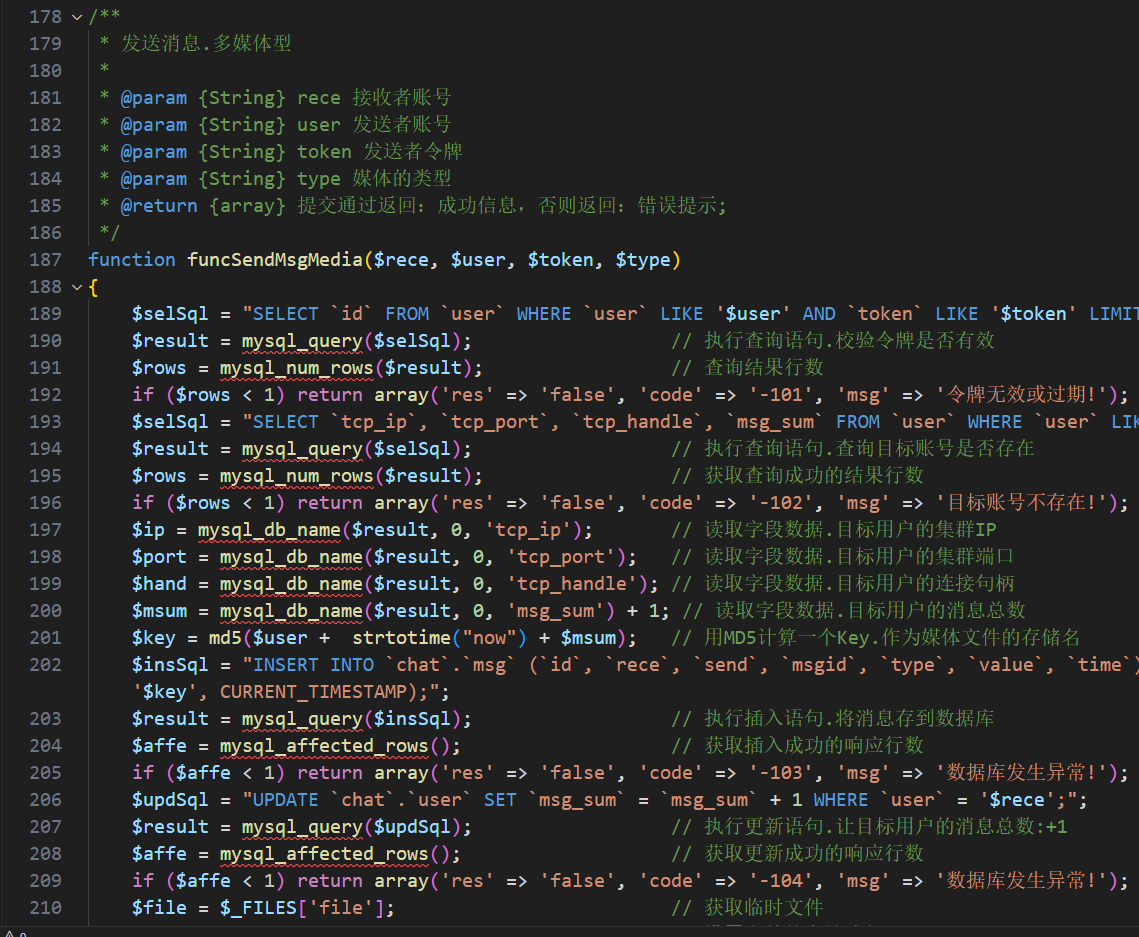Click line number 202 in the gutter
Image resolution: width=1139 pixels, height=937 pixels.
45,665
